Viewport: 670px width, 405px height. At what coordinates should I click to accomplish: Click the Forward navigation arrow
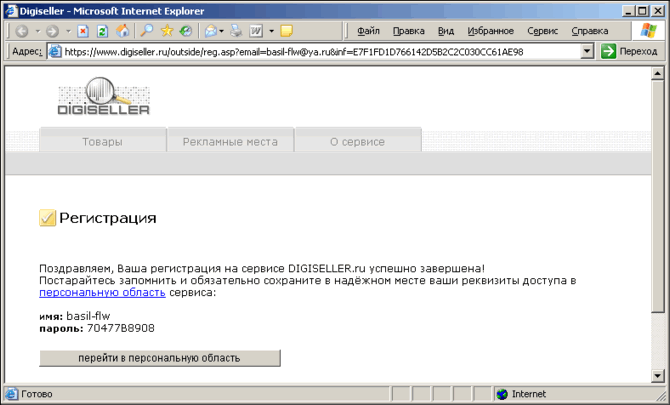coord(52,31)
